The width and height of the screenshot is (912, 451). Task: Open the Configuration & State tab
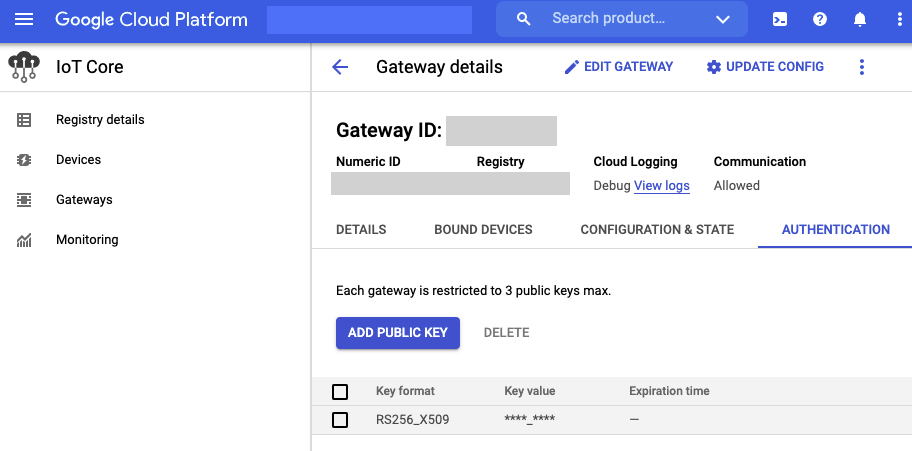[657, 230]
